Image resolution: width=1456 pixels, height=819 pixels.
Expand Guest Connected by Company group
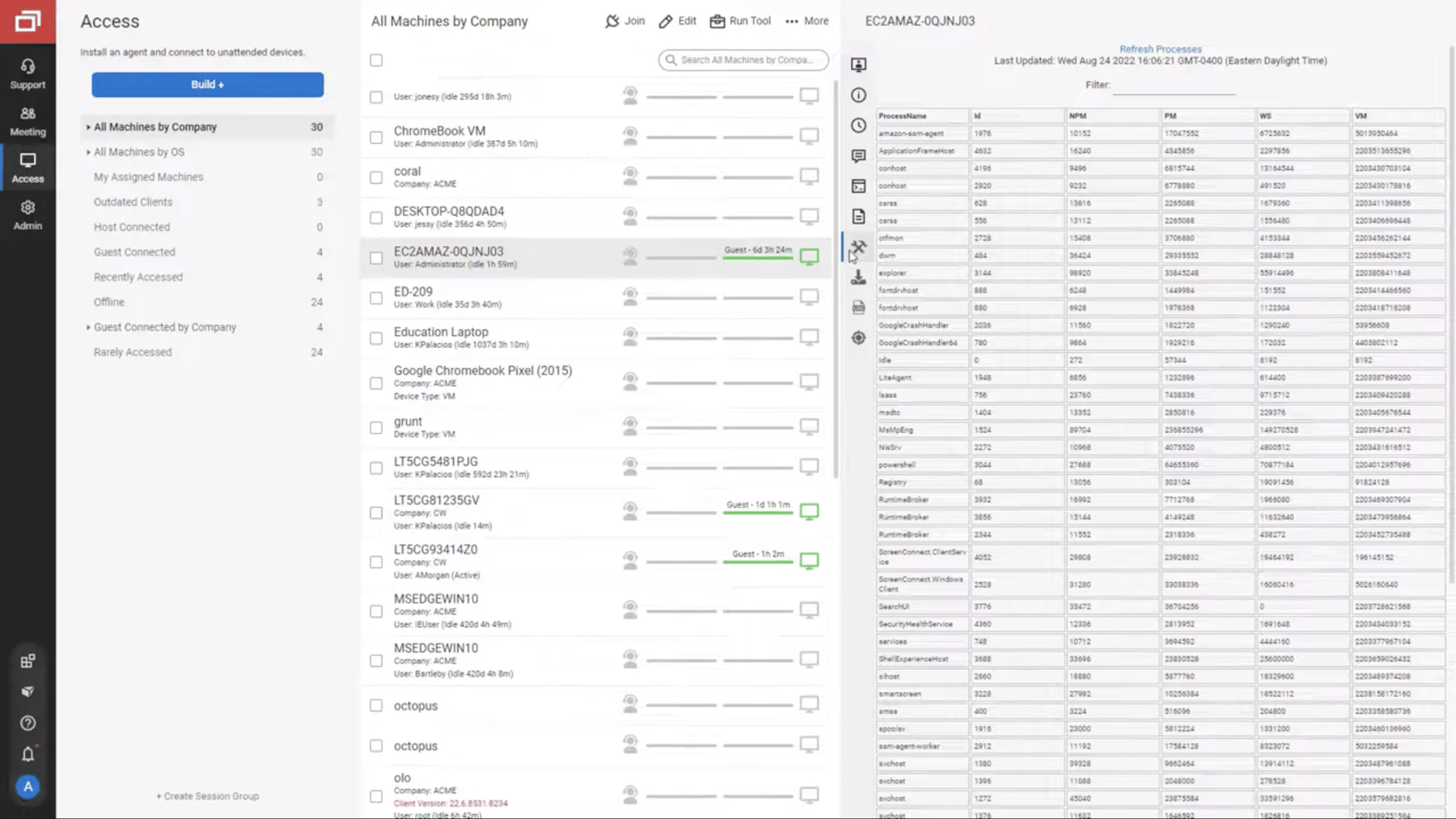(x=88, y=327)
